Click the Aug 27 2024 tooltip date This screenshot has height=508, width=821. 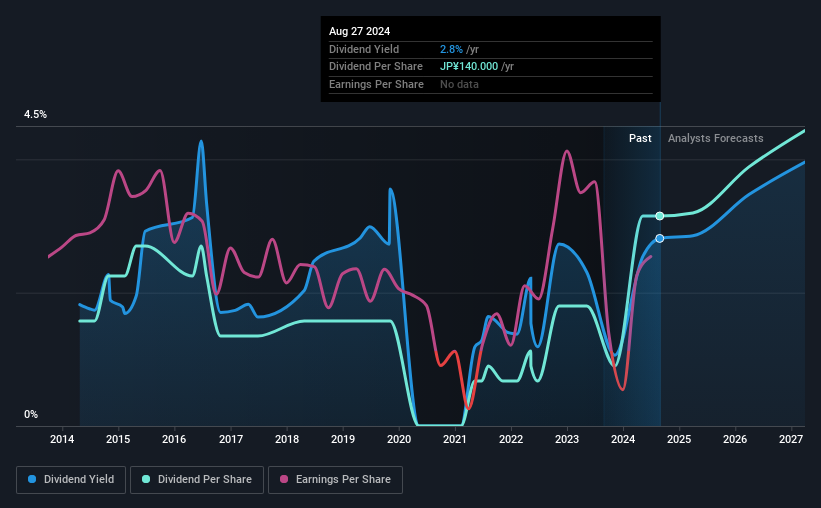[x=359, y=31]
